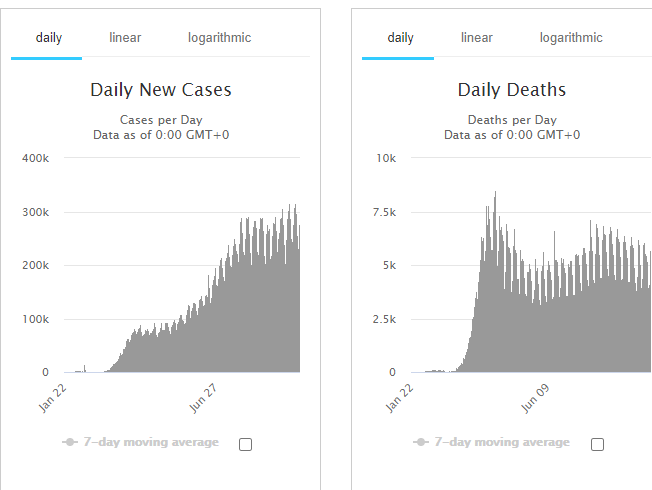Toggle 7-day moving average legend for Deaths
Viewport: 652px width, 490px height.
tap(502, 442)
